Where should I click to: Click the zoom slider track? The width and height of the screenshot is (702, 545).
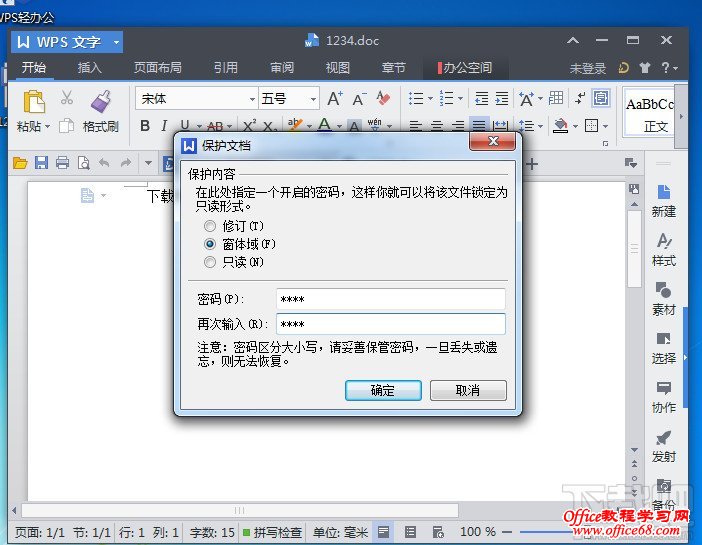click(x=548, y=532)
